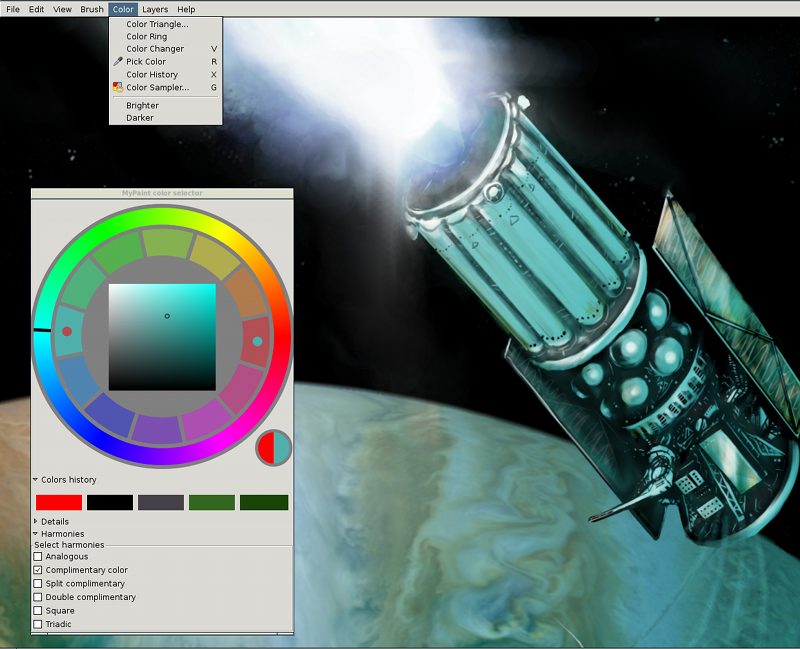The height and width of the screenshot is (649, 800).
Task: Open the Layers menu
Action: tap(155, 9)
